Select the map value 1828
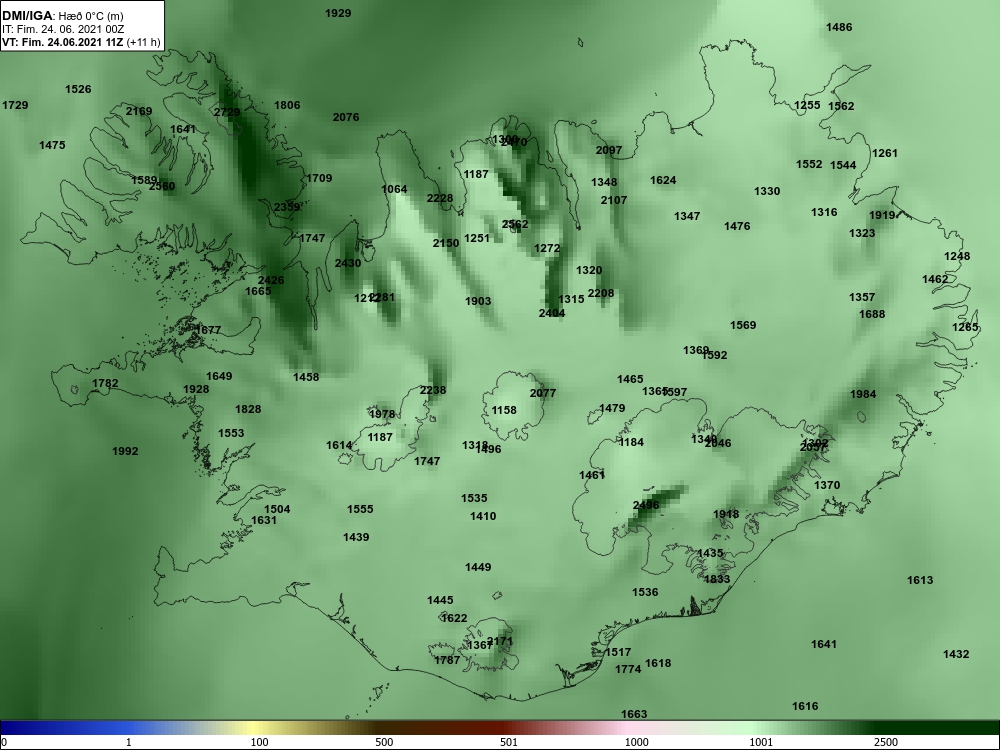1000x750 pixels. click(x=248, y=409)
